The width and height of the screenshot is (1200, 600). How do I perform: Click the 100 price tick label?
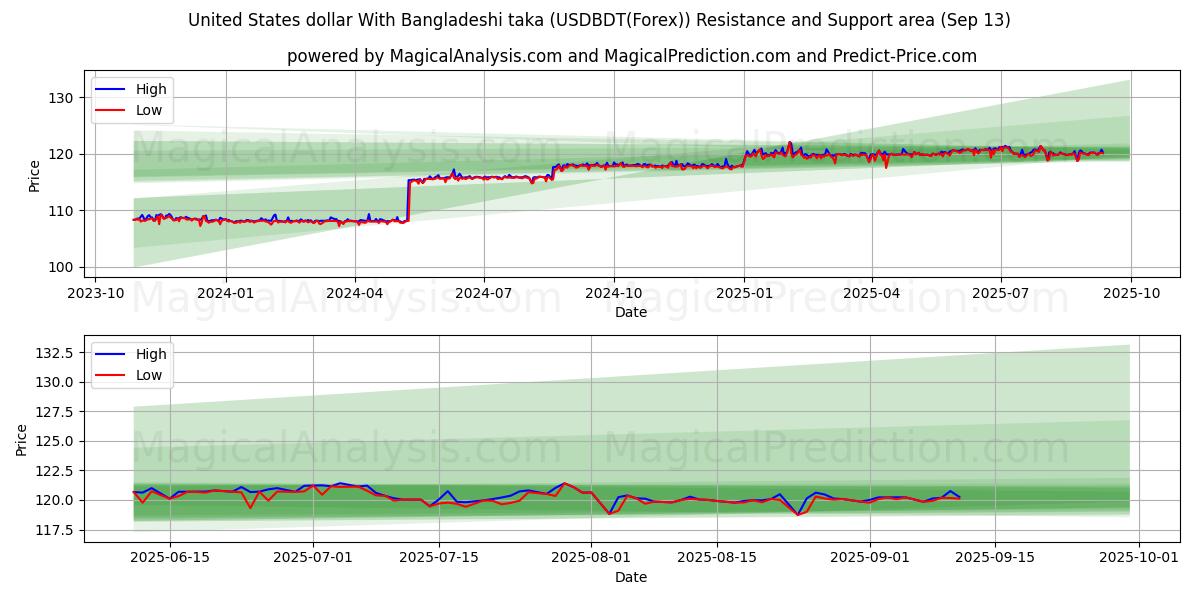click(60, 267)
